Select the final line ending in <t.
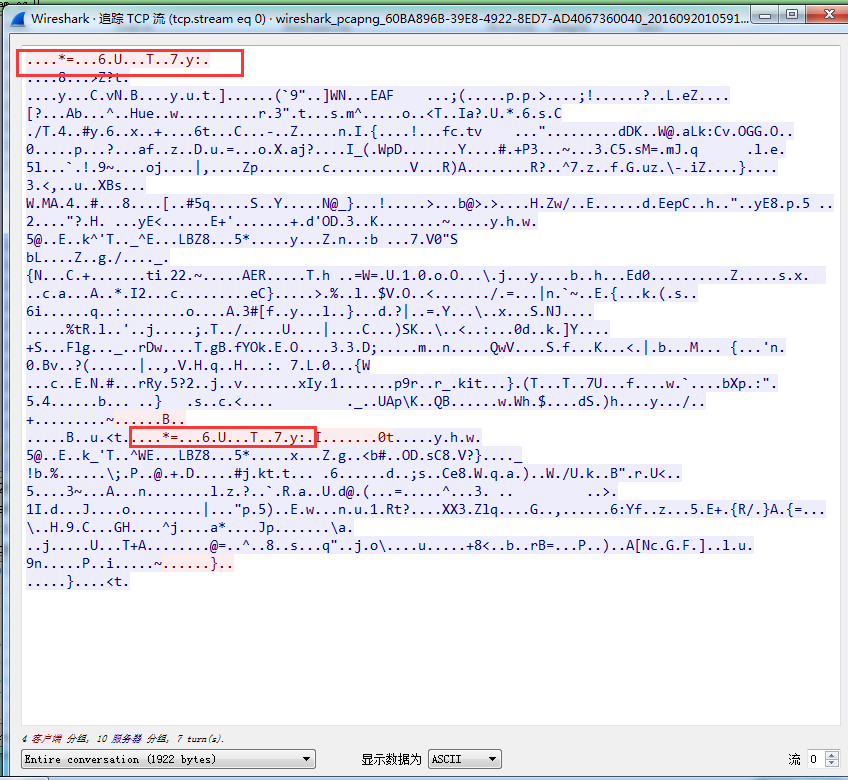 point(78,582)
